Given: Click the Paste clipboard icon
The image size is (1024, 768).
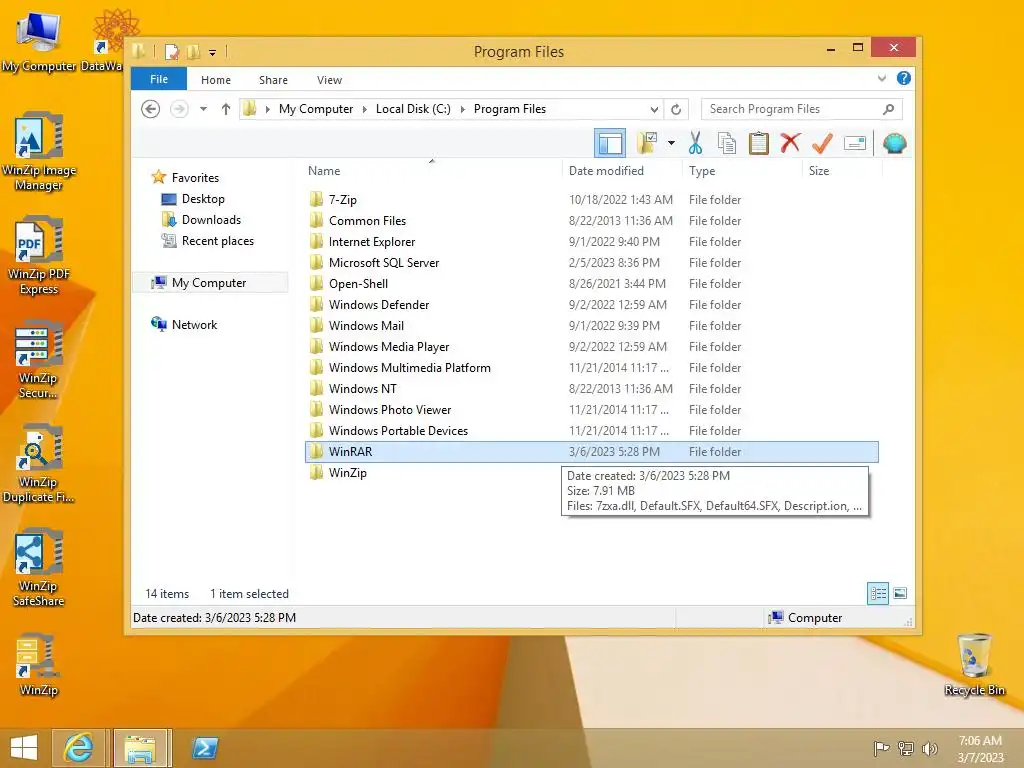Looking at the screenshot, I should point(758,143).
